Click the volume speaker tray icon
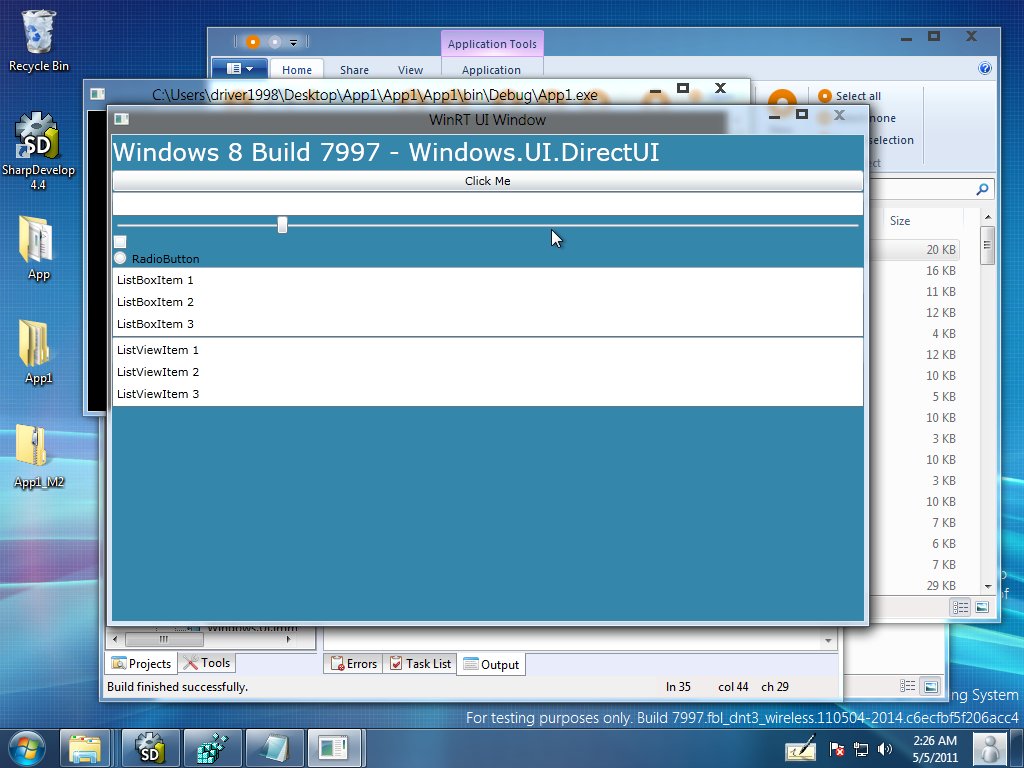This screenshot has width=1024, height=768. click(885, 750)
